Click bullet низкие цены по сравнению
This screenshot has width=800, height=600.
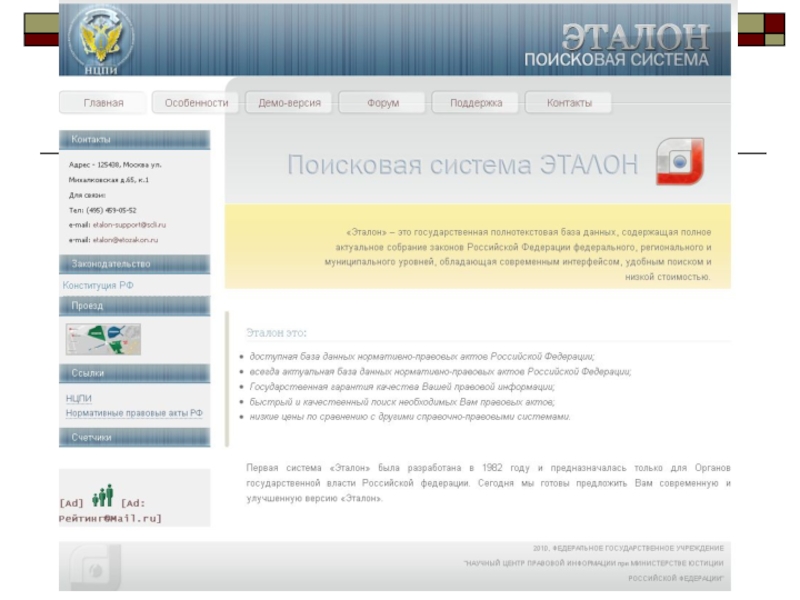(410, 417)
